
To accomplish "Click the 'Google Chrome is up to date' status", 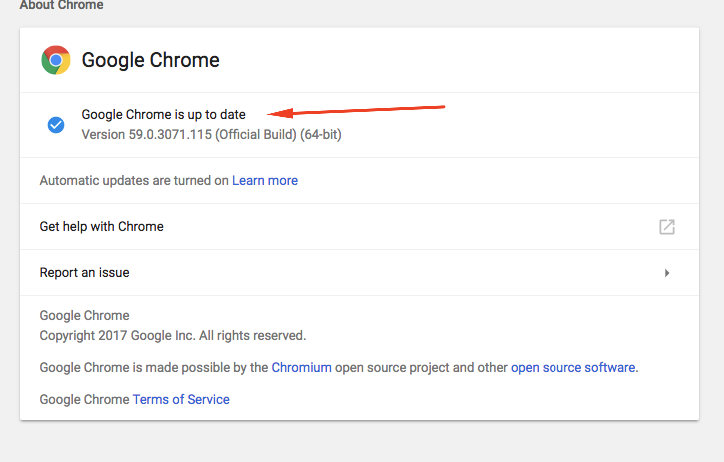I will tap(163, 115).
